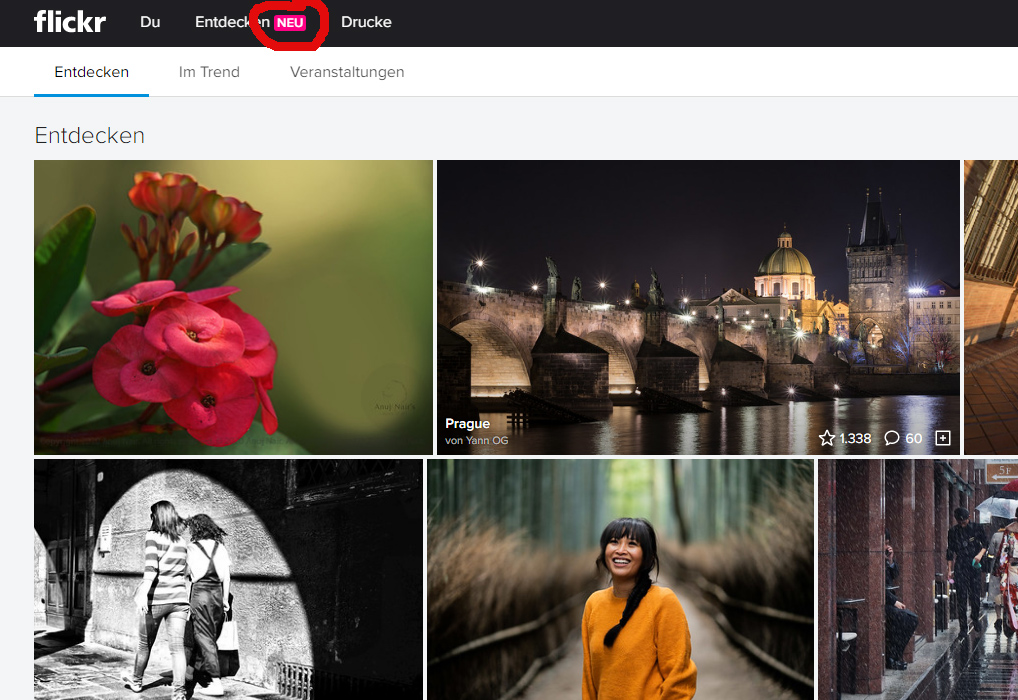The width and height of the screenshot is (1018, 700).
Task: Fave the Prague photo with the star icon
Action: 826,438
